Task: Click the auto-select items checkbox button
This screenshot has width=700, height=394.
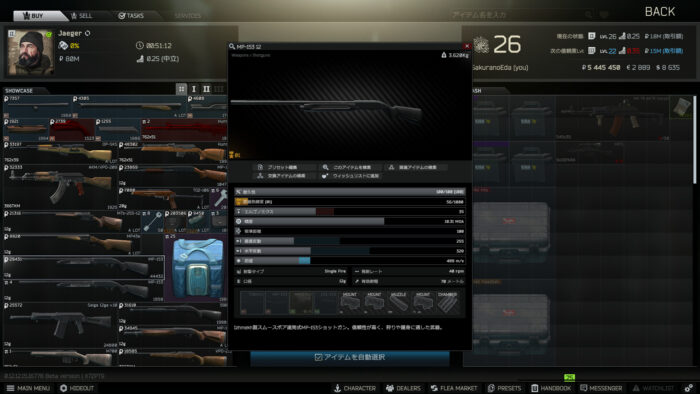Action: [350, 357]
